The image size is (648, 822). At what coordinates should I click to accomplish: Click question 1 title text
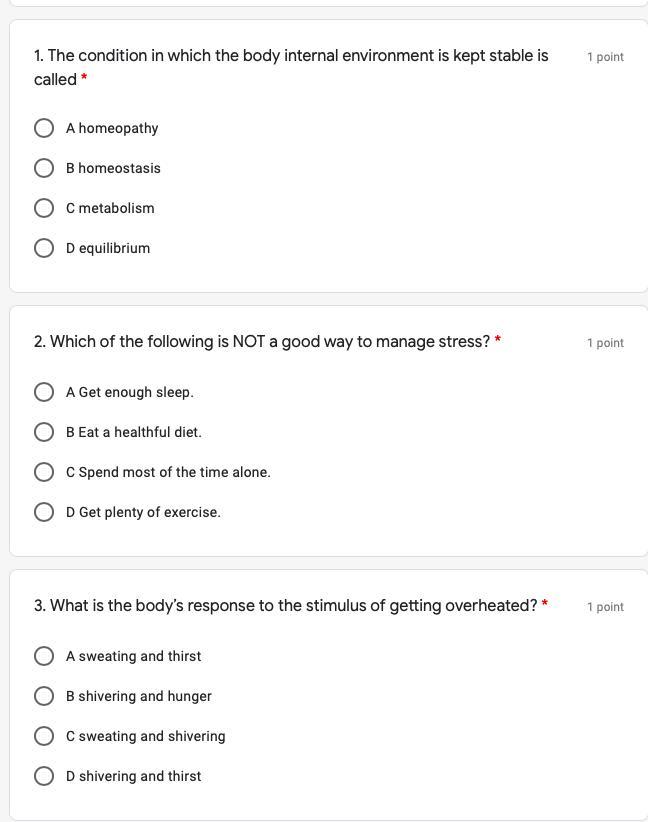click(x=291, y=68)
